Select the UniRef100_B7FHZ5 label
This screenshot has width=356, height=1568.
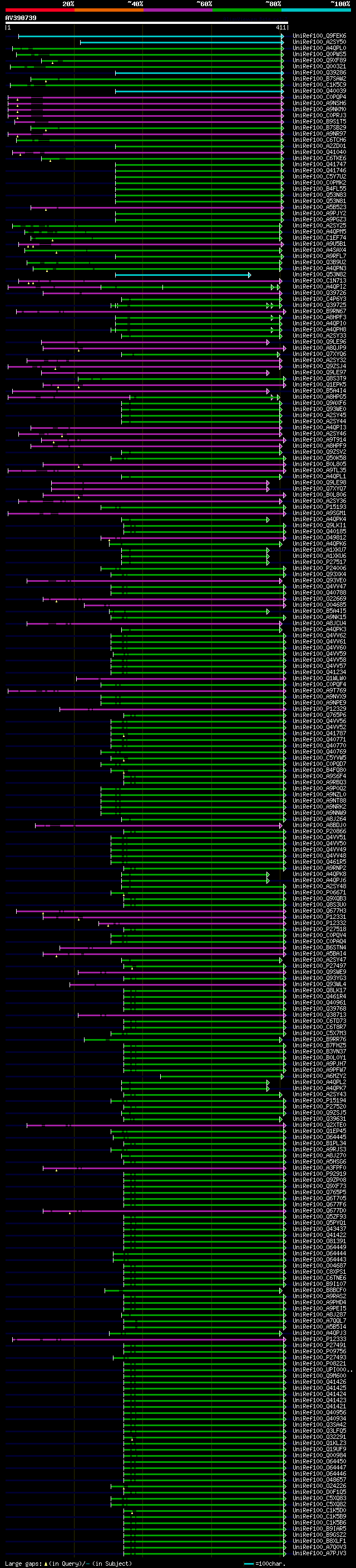coord(319,1046)
